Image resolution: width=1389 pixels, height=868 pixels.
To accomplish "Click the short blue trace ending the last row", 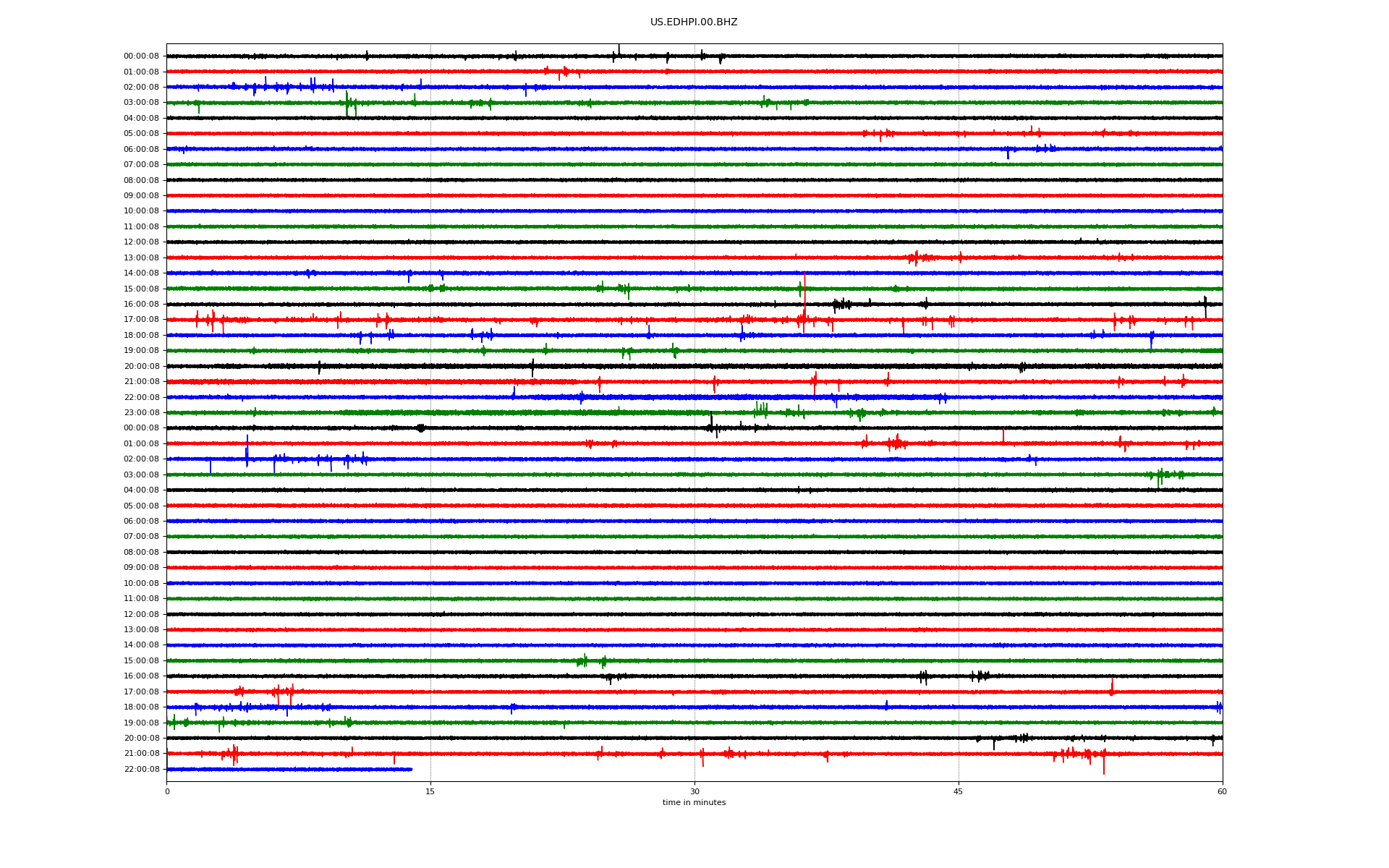I will (289, 769).
